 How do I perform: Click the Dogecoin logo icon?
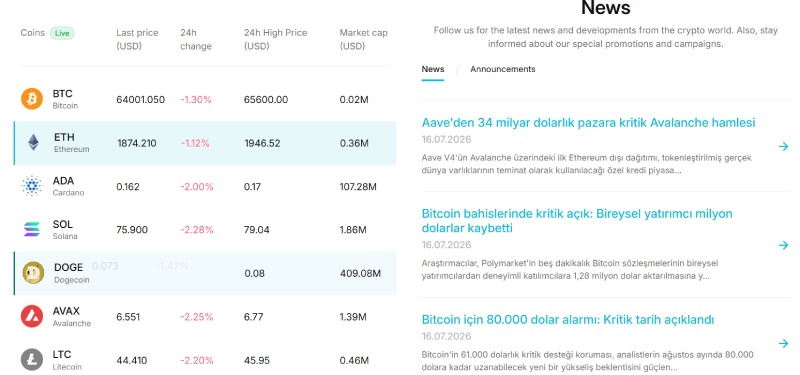coord(33,272)
